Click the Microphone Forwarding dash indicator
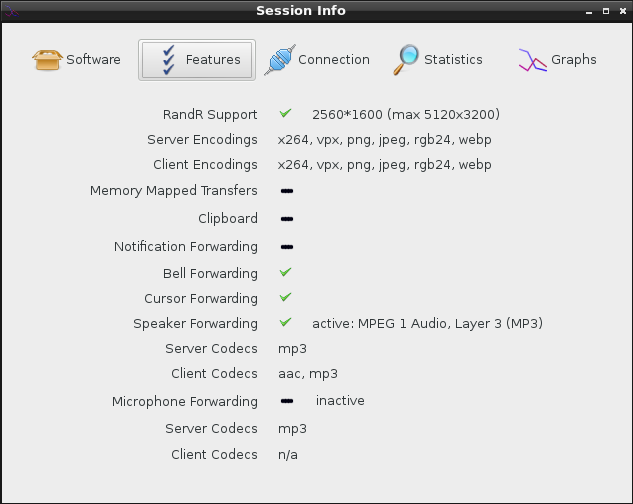633x504 pixels. click(287, 401)
